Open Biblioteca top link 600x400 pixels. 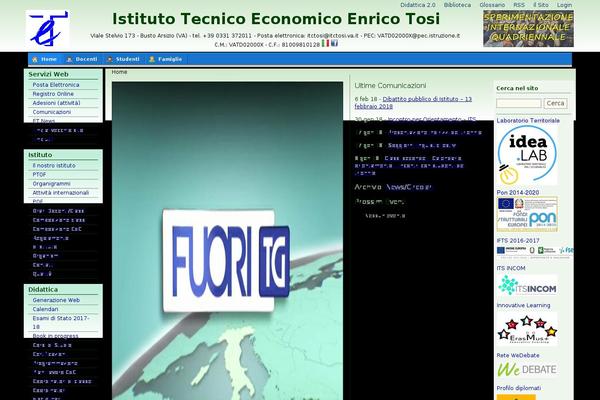tap(457, 5)
